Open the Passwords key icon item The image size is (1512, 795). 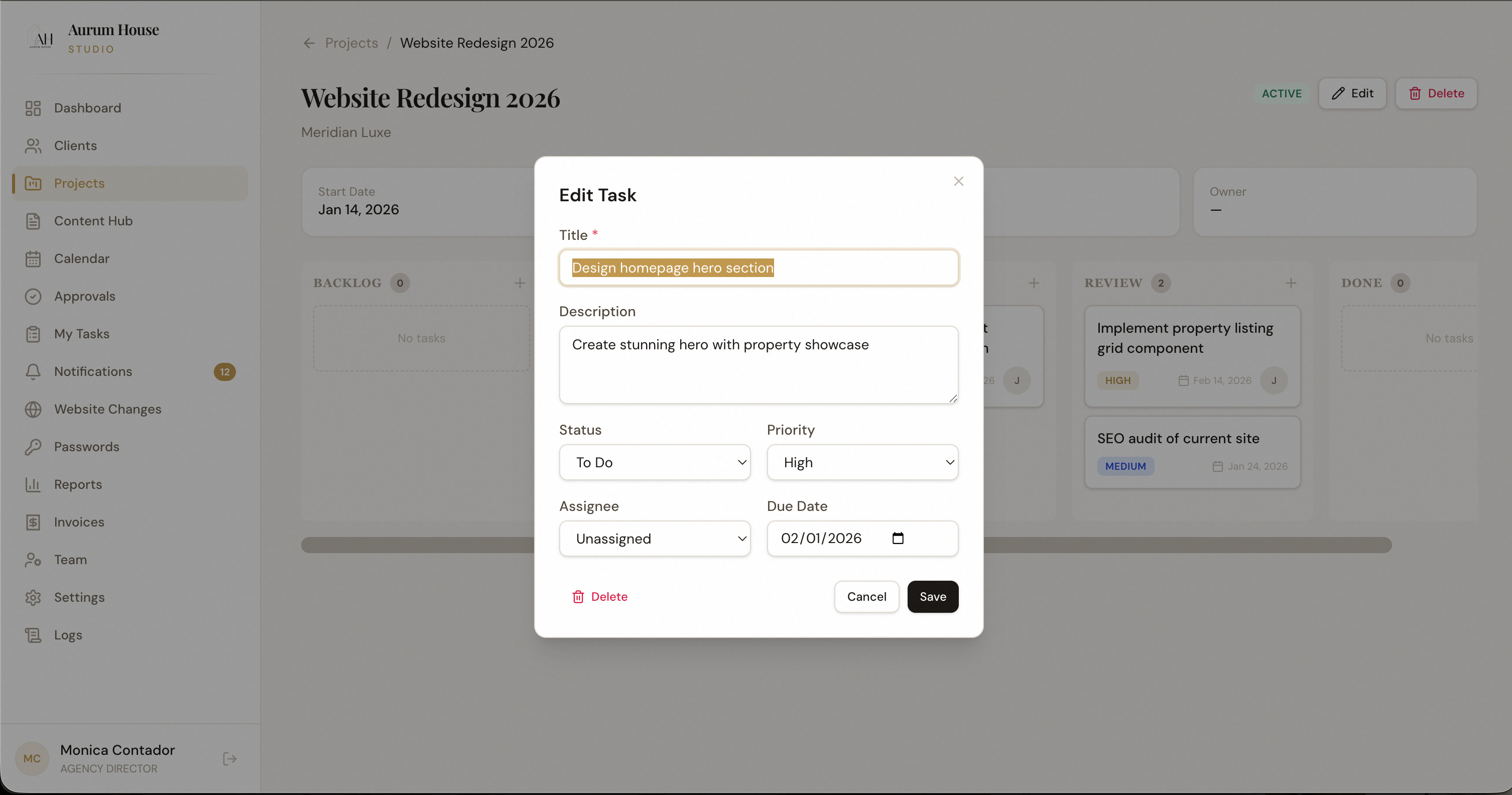[x=34, y=447]
